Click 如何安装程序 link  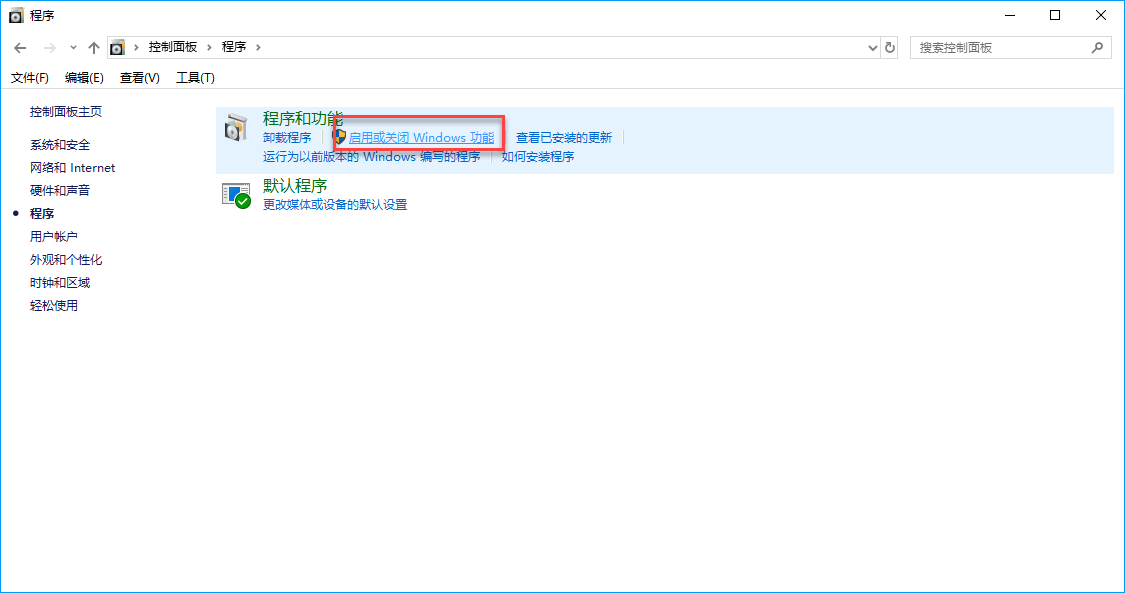coord(537,156)
